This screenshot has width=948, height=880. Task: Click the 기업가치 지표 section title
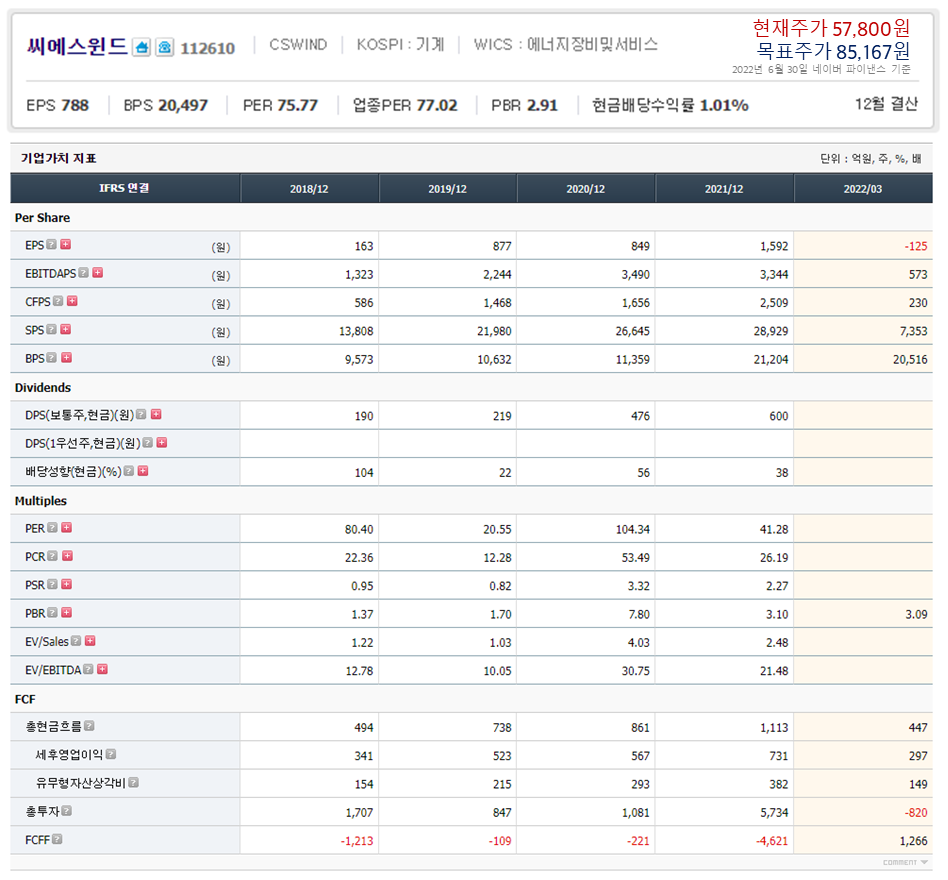[59, 158]
